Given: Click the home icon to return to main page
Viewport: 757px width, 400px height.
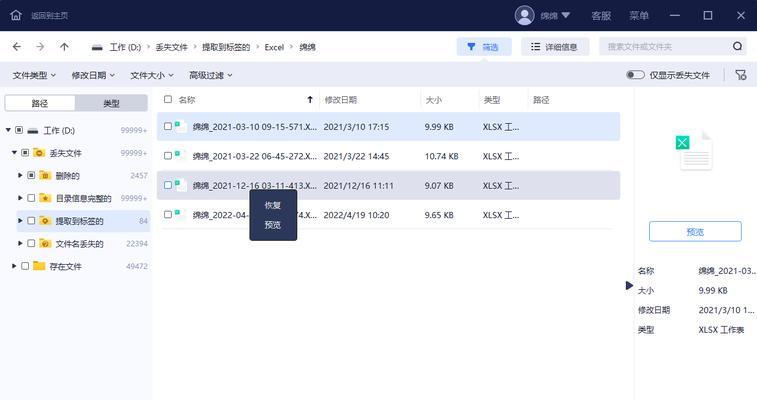Looking at the screenshot, I should tap(16, 15).
